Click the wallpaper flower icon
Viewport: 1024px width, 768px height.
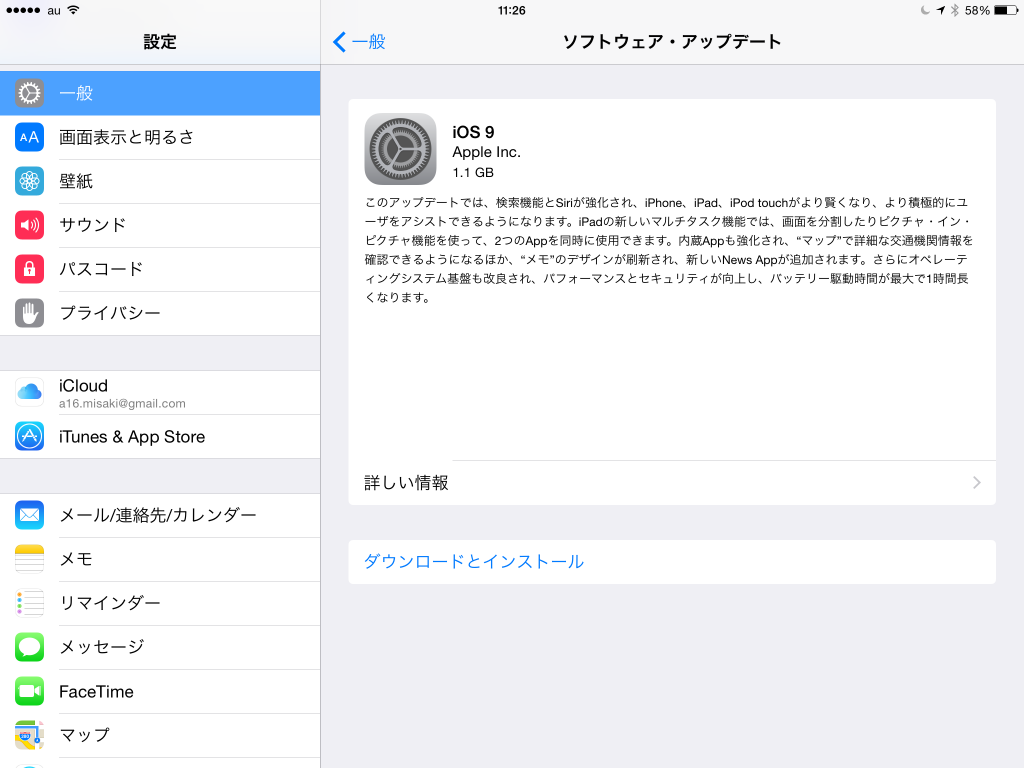29,181
